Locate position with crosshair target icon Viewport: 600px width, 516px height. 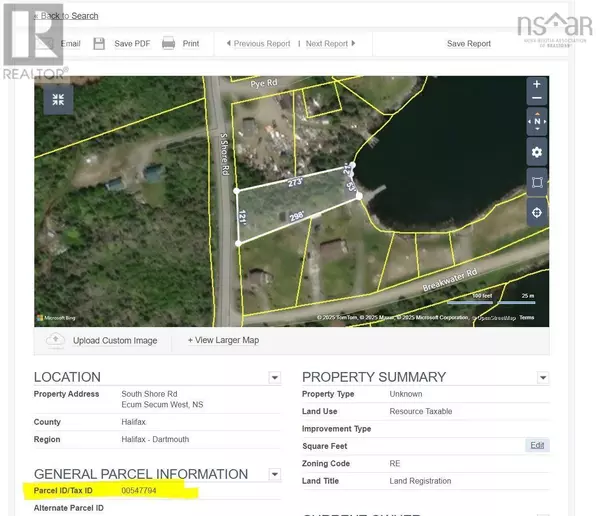(537, 212)
